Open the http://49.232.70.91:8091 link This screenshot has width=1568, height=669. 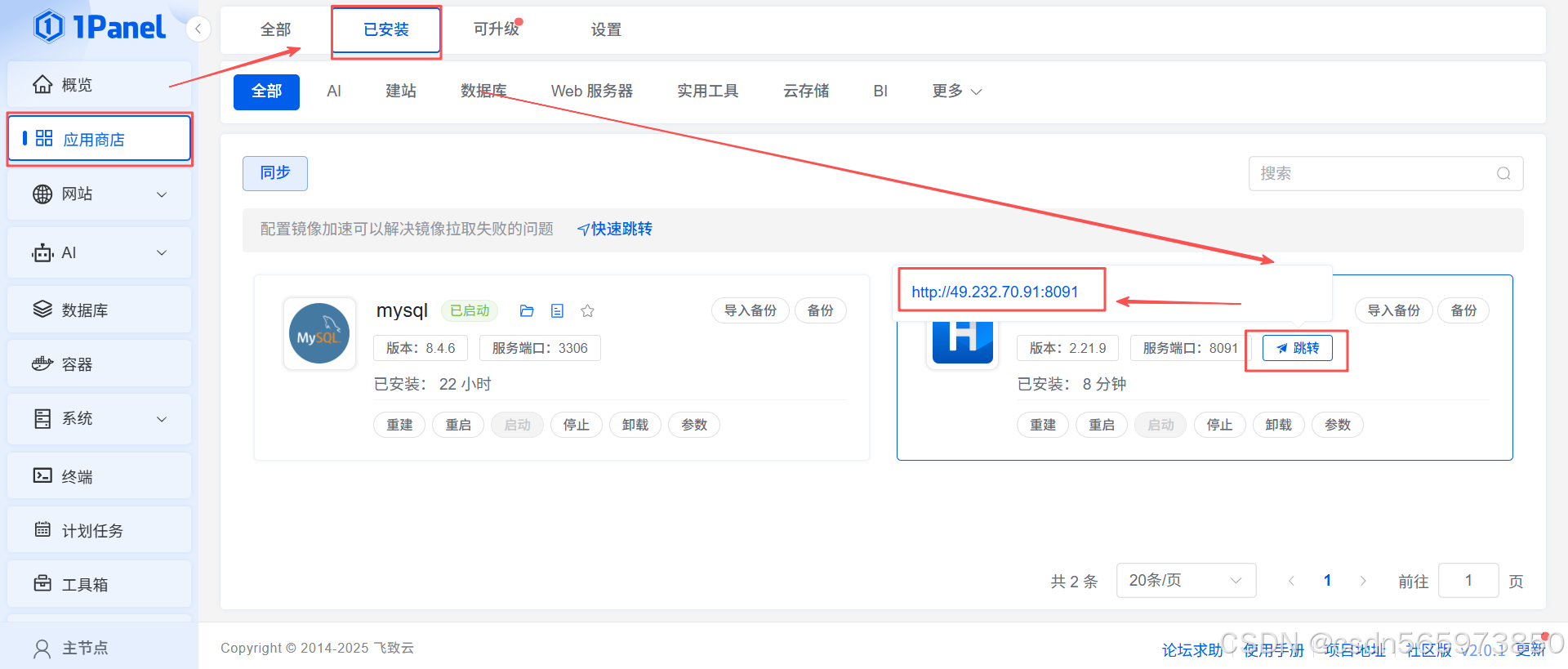tap(995, 292)
